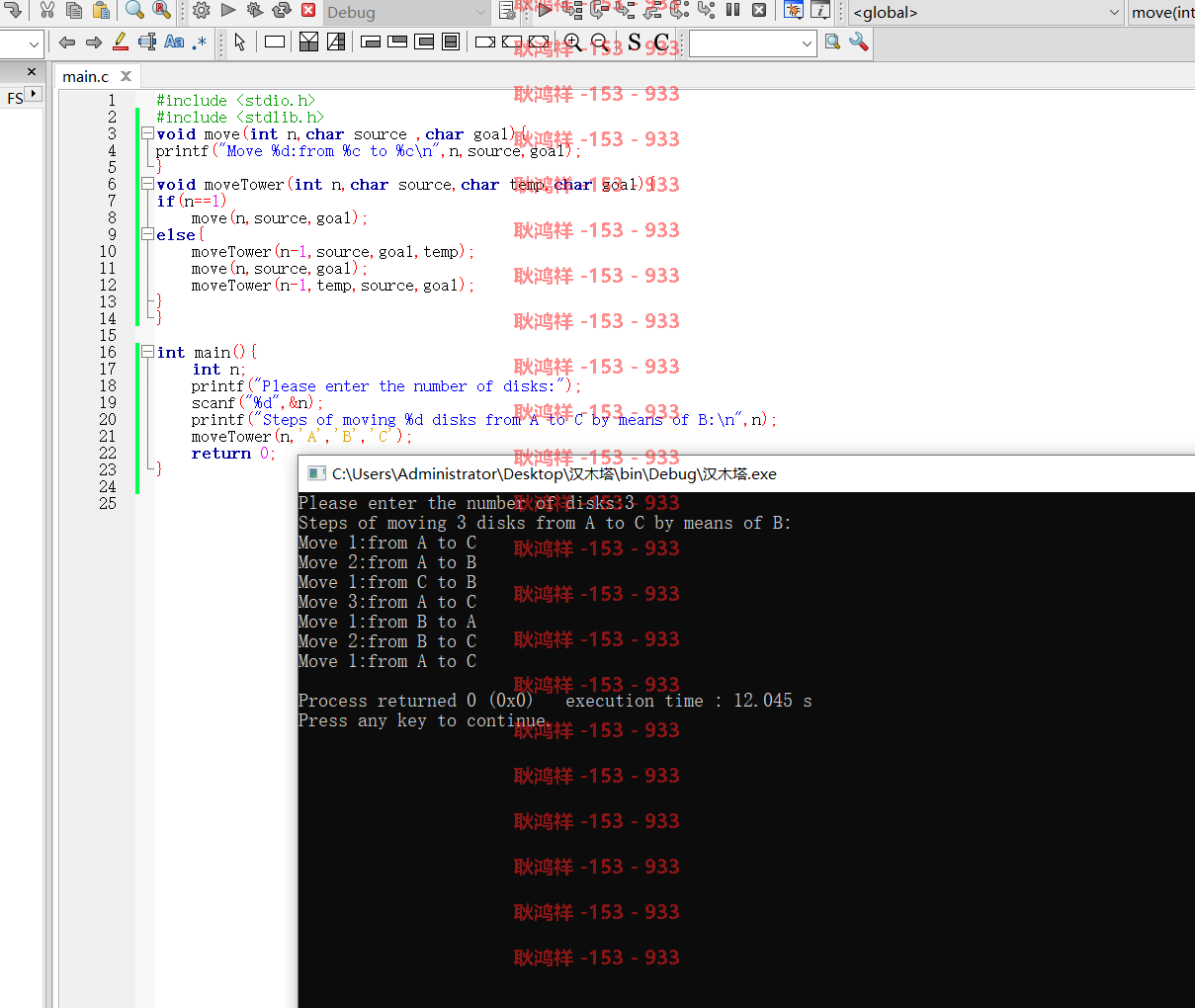Collapse the else block fold
Screen dimensions: 1195x1008
point(147,234)
